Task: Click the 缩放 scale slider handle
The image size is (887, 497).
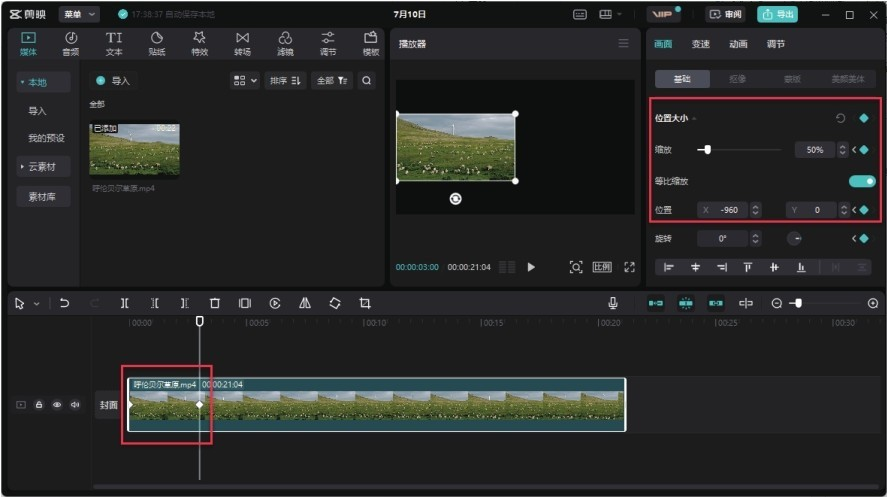Action: (708, 150)
